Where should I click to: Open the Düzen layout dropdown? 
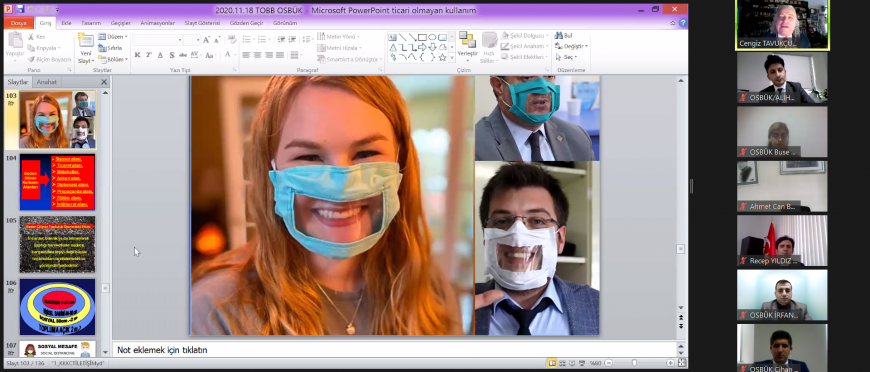113,37
